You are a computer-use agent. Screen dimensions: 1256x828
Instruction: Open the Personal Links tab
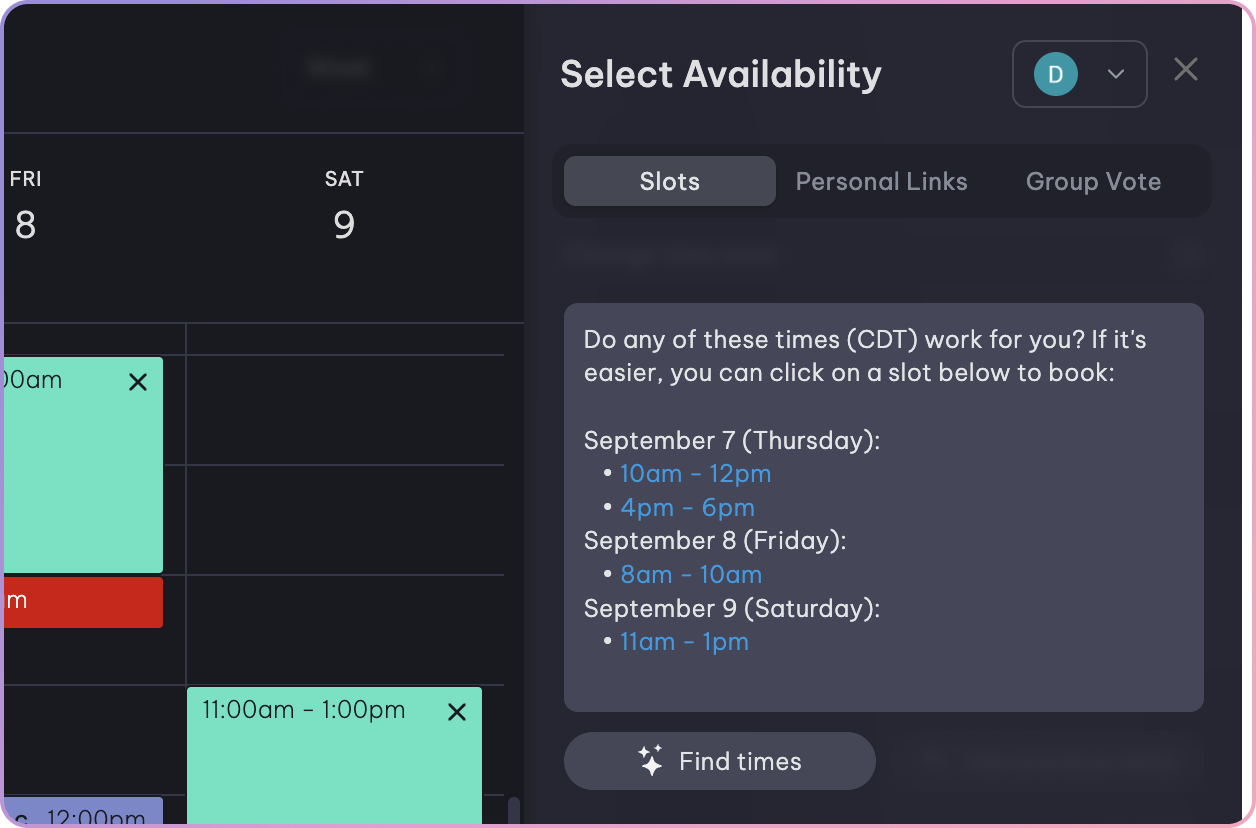(881, 181)
